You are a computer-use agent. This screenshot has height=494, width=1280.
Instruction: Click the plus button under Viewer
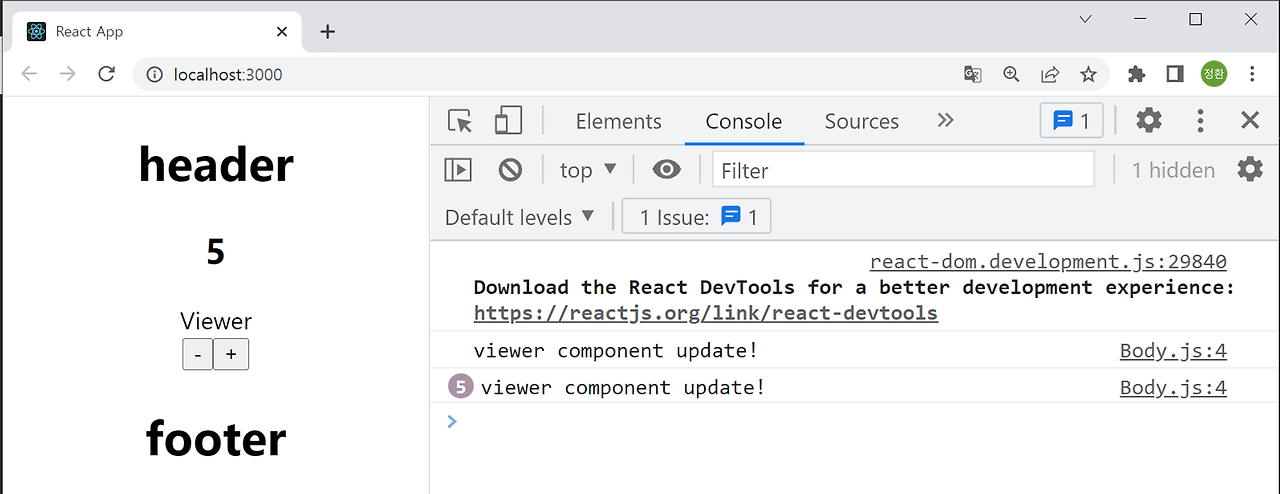[x=231, y=354]
